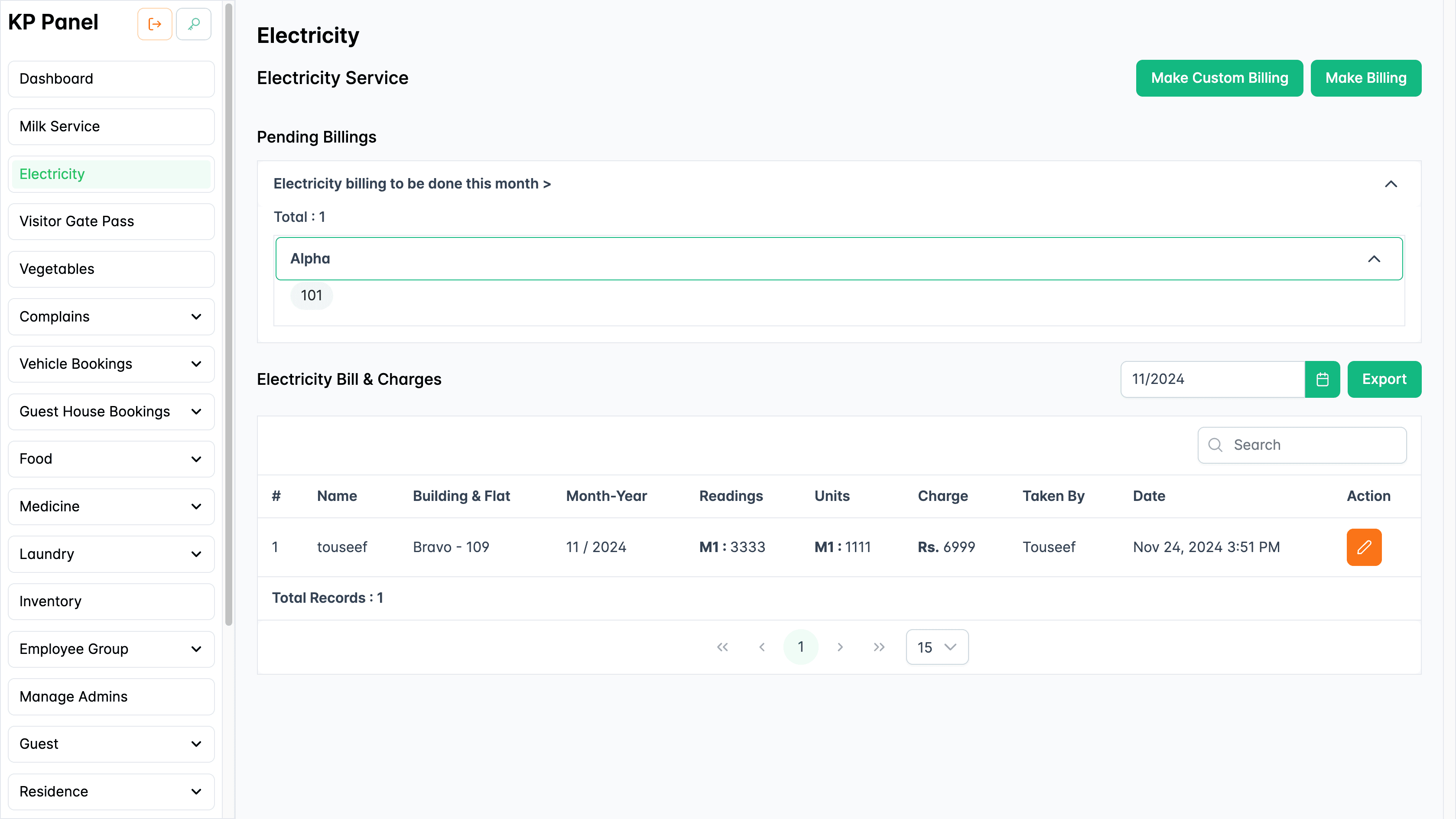This screenshot has height=819, width=1456.
Task: Navigate to Visitor Gate Pass
Action: [111, 221]
